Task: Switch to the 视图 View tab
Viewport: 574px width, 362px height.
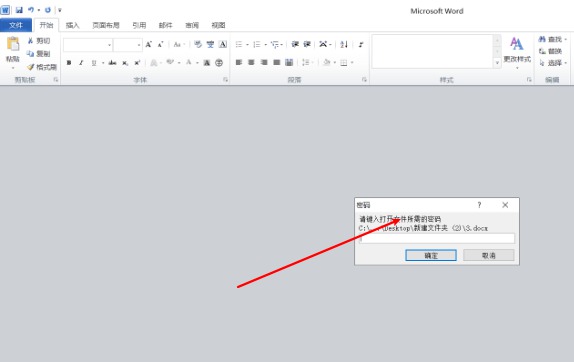Action: pyautogui.click(x=218, y=25)
